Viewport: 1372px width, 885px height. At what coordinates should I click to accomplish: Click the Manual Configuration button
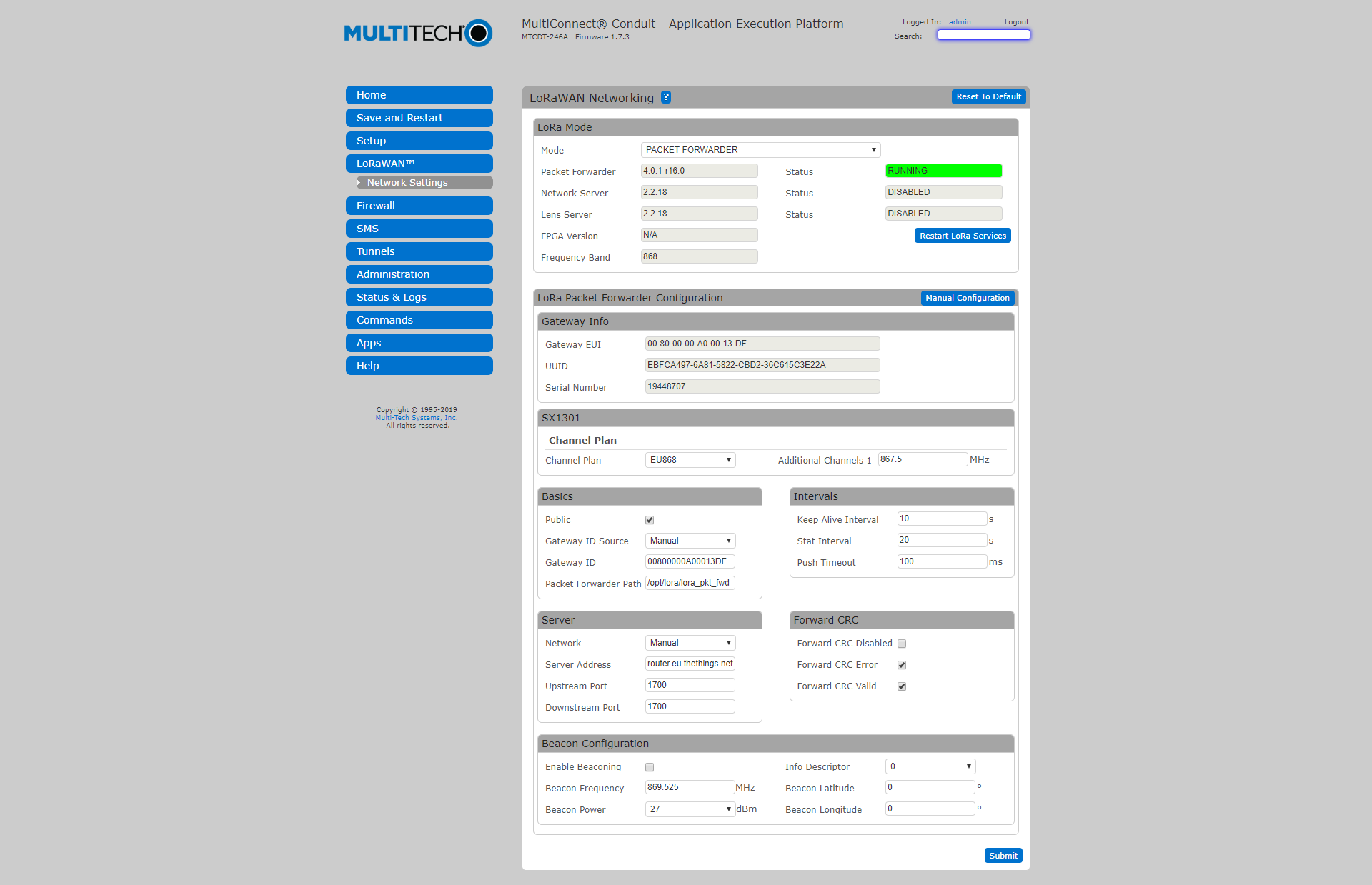[968, 298]
